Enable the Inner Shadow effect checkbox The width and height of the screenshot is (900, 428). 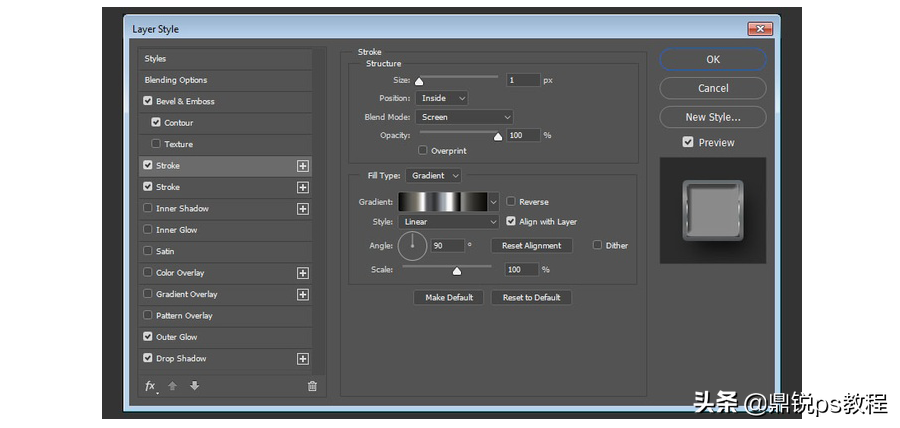pyautogui.click(x=148, y=208)
